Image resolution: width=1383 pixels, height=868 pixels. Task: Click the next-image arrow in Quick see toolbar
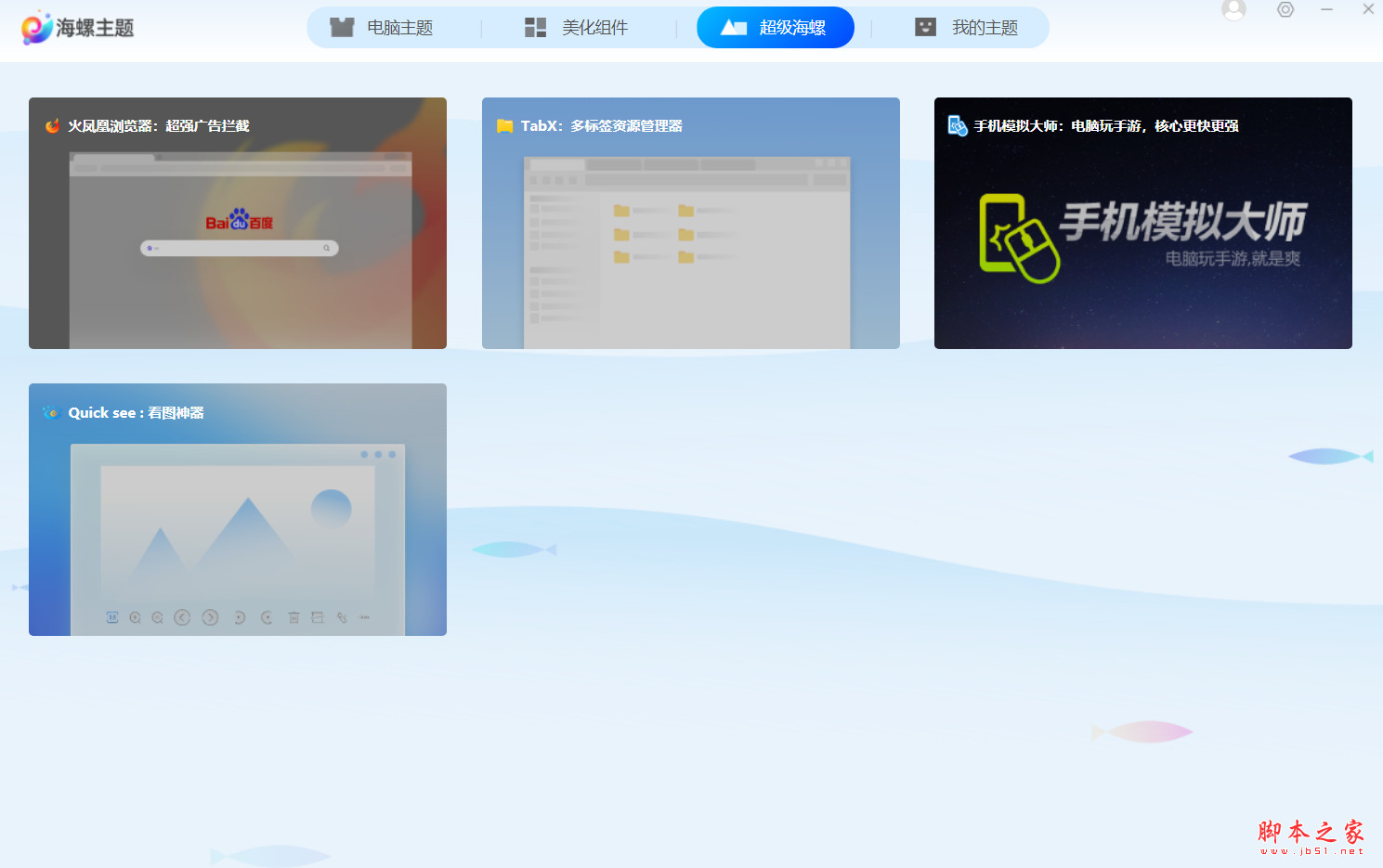point(211,616)
